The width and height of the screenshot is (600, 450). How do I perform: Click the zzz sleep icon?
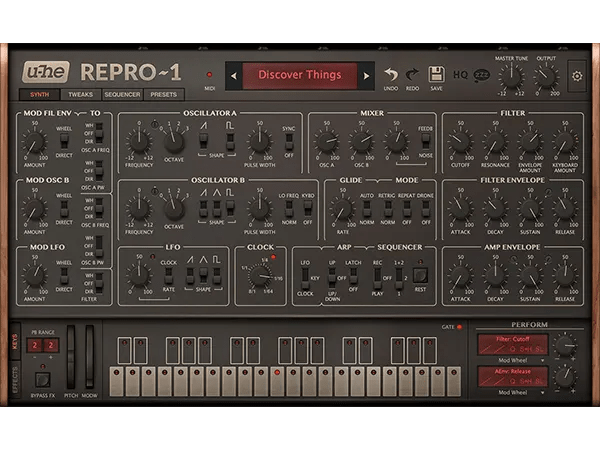click(x=481, y=75)
